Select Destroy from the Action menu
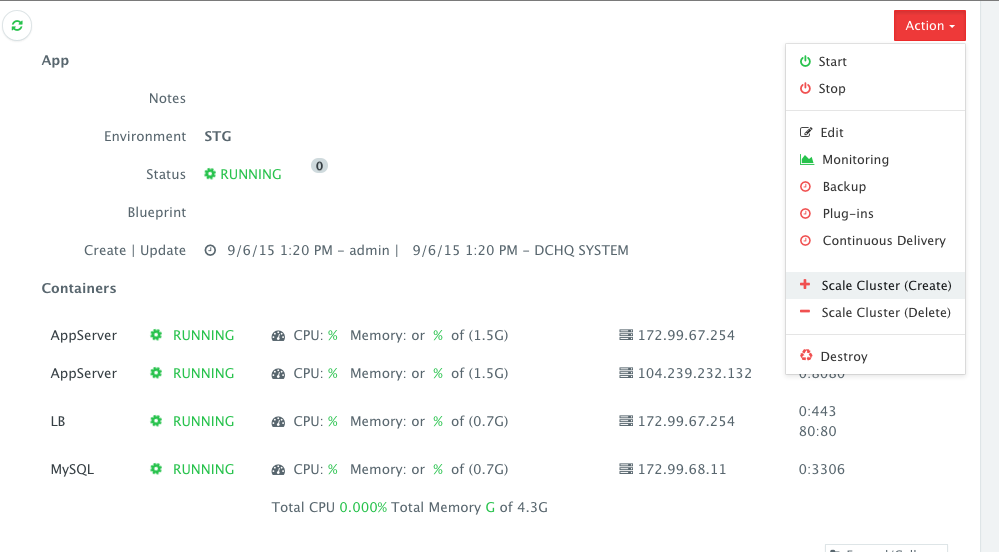 [x=843, y=357]
